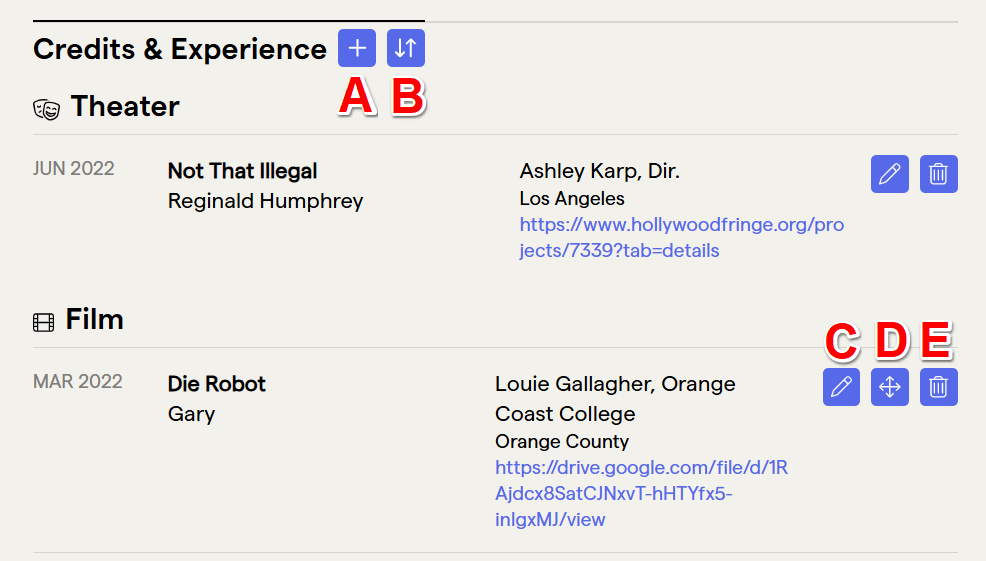Open the reorder credits up-down arrows button

(406, 48)
